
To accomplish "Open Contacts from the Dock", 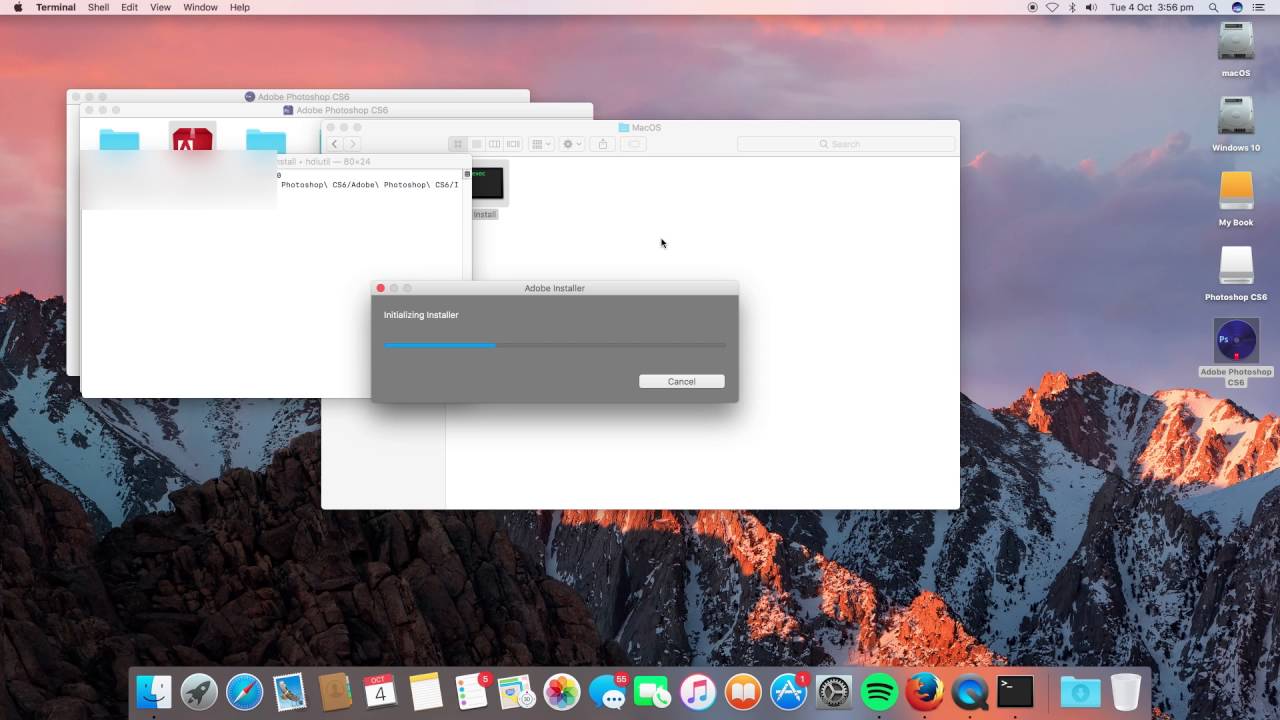I will (335, 692).
